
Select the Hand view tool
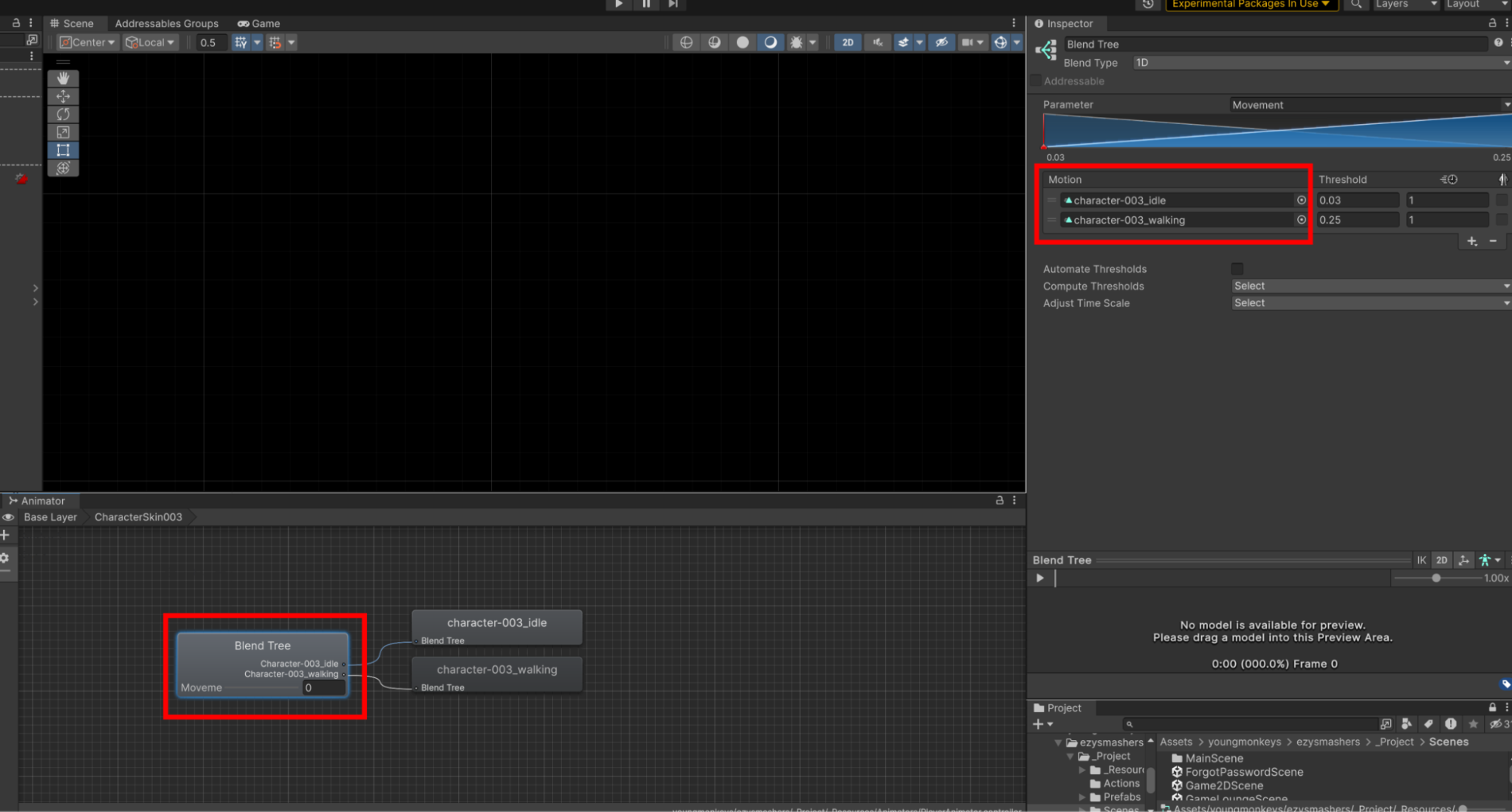(x=63, y=78)
